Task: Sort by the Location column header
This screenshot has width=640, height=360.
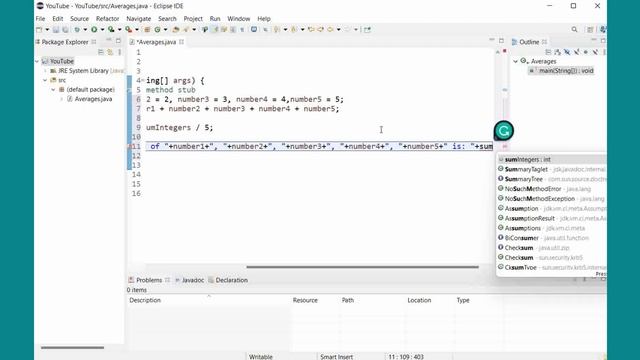Action: coord(419,300)
